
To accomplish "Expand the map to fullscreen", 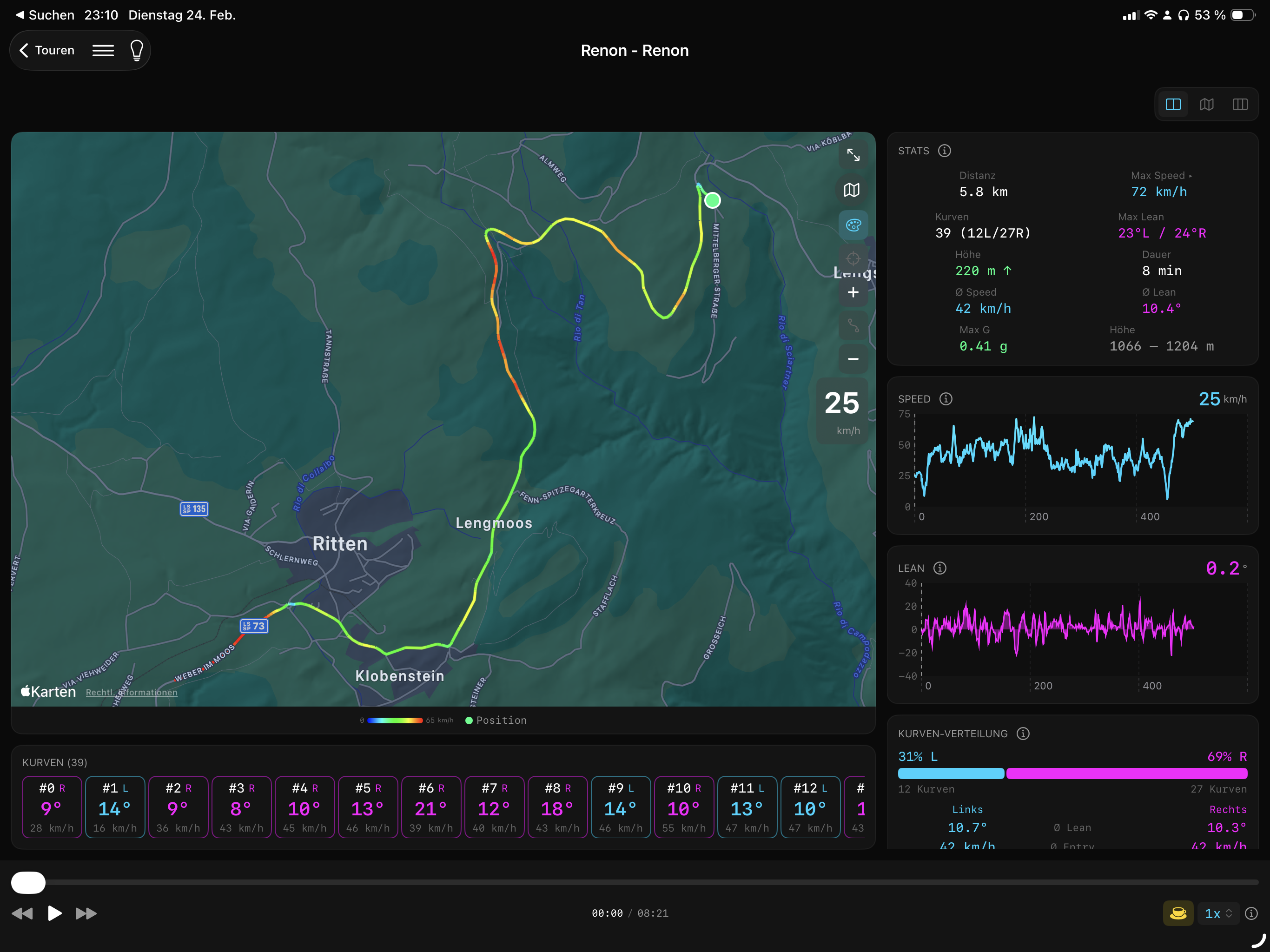I will 853,155.
